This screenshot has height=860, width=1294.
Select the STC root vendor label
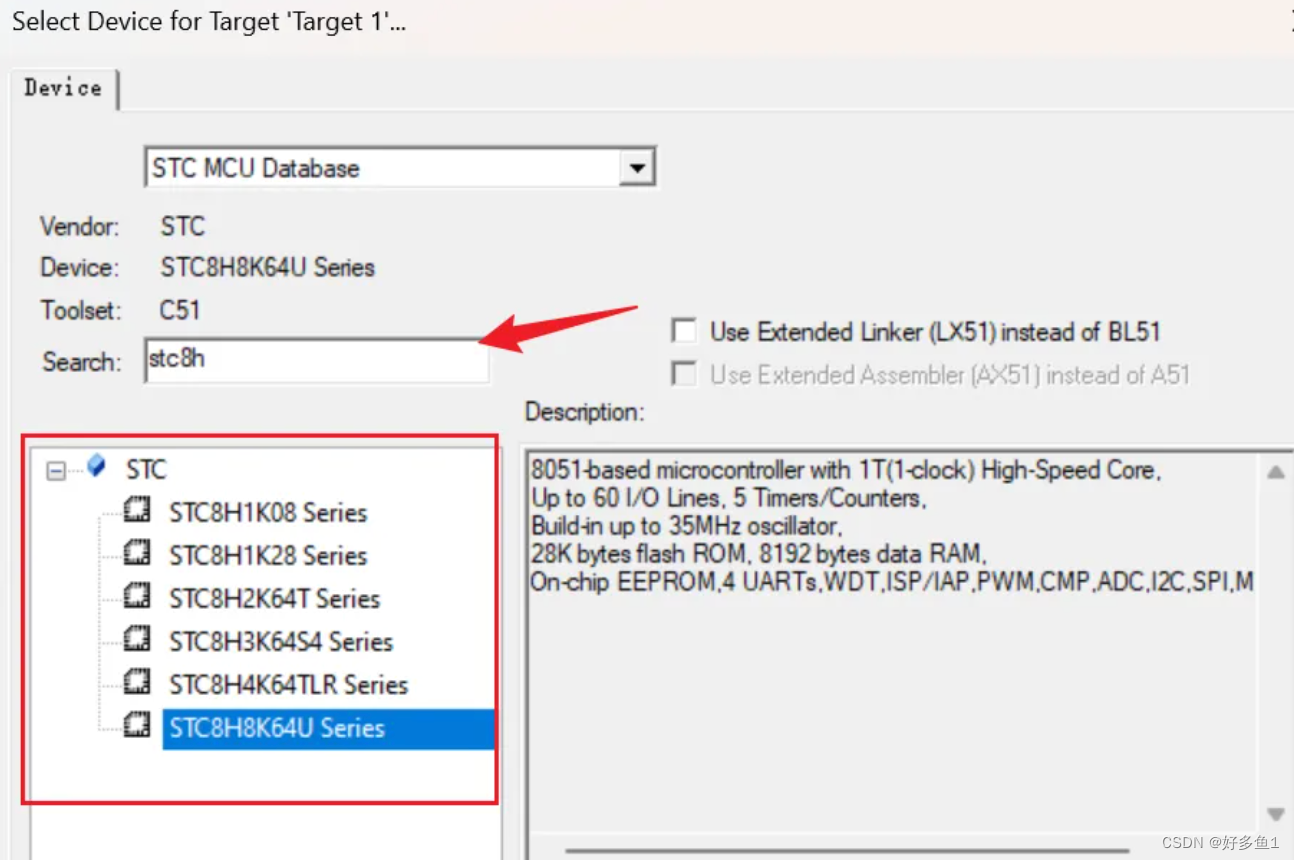146,469
